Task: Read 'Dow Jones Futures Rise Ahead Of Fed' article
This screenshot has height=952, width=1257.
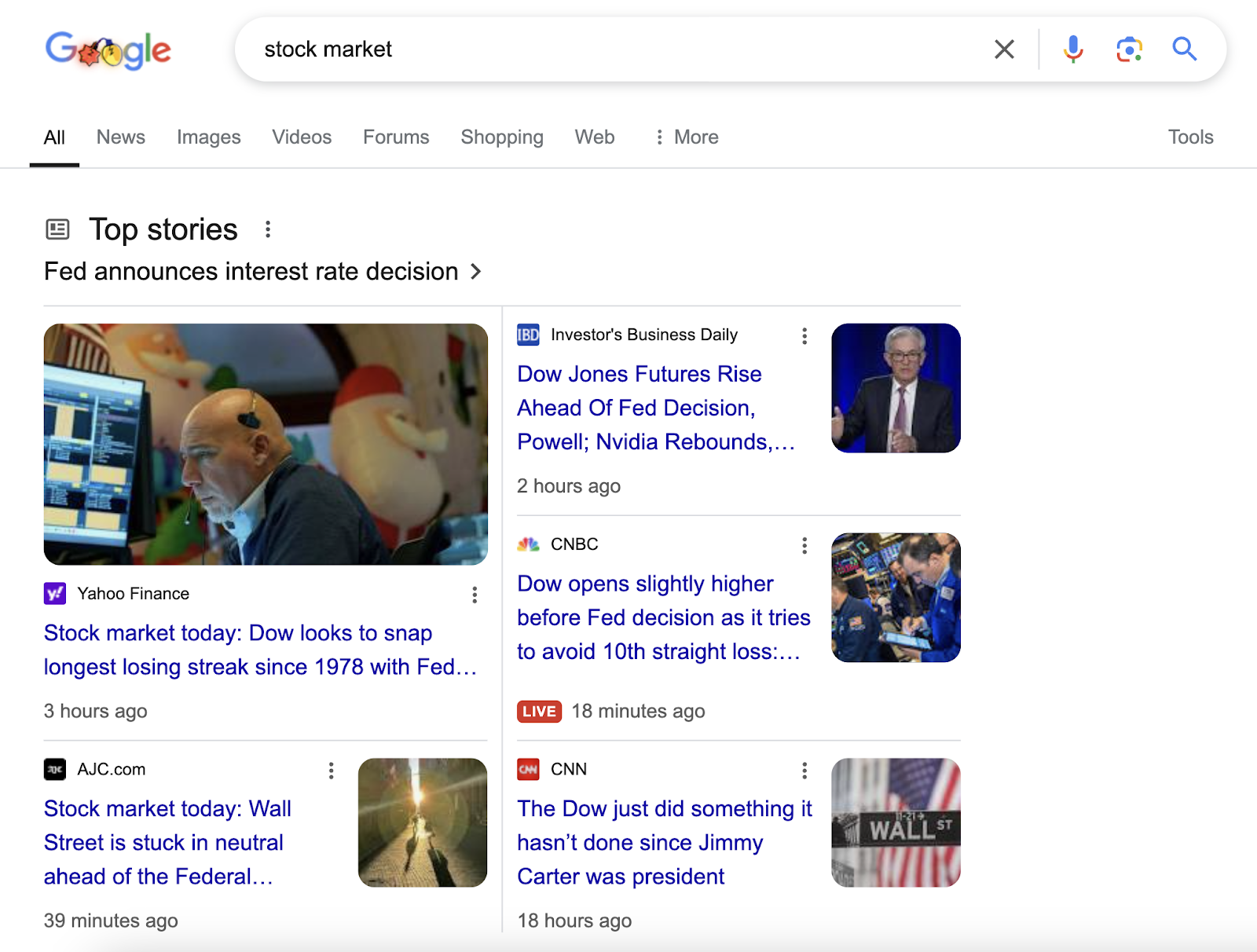Action: 656,408
